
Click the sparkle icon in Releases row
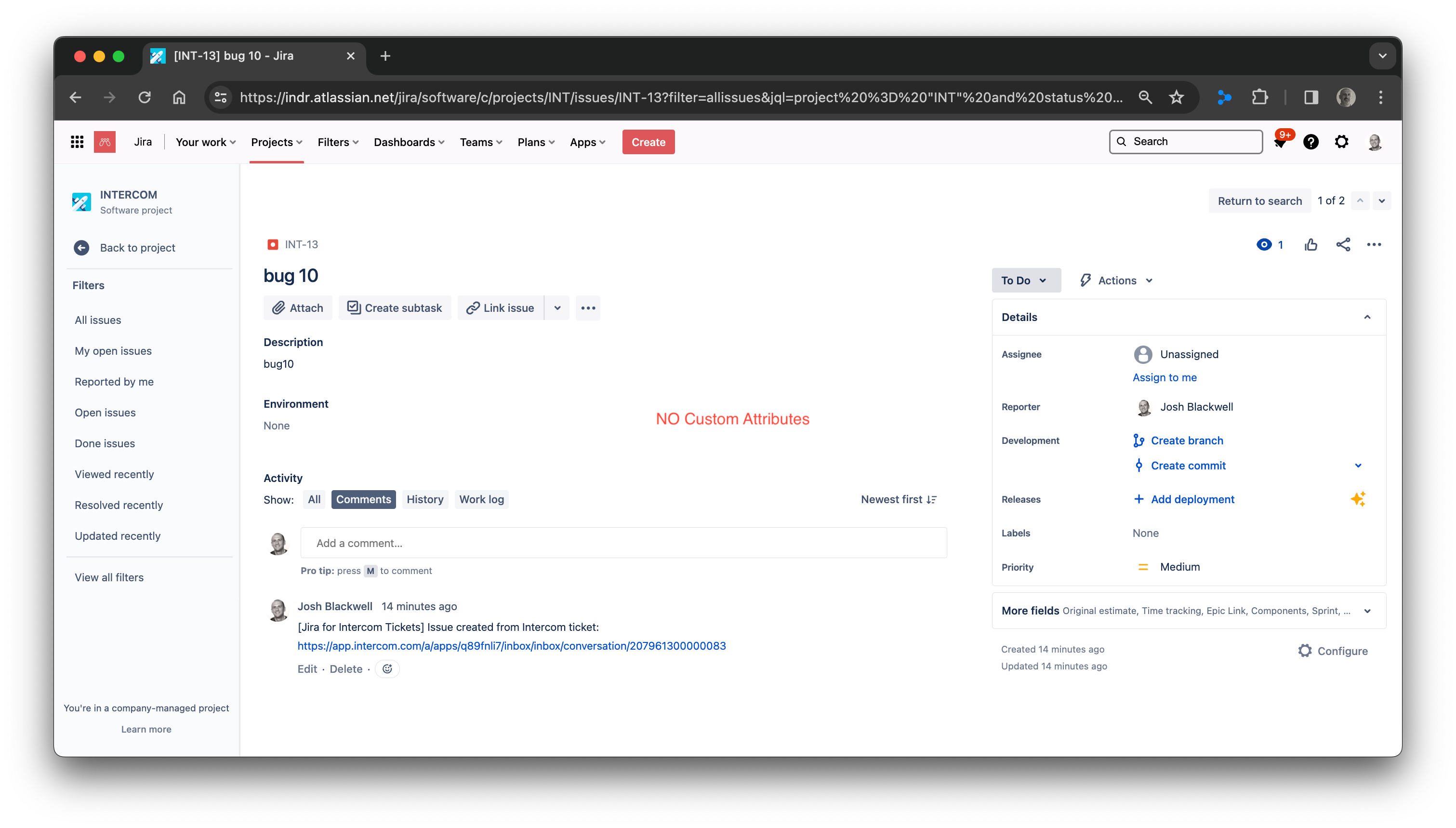click(x=1358, y=499)
